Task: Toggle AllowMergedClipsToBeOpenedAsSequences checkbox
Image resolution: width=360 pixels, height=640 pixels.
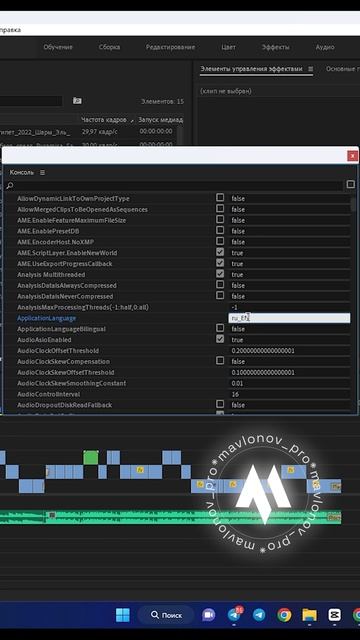Action: (x=220, y=209)
